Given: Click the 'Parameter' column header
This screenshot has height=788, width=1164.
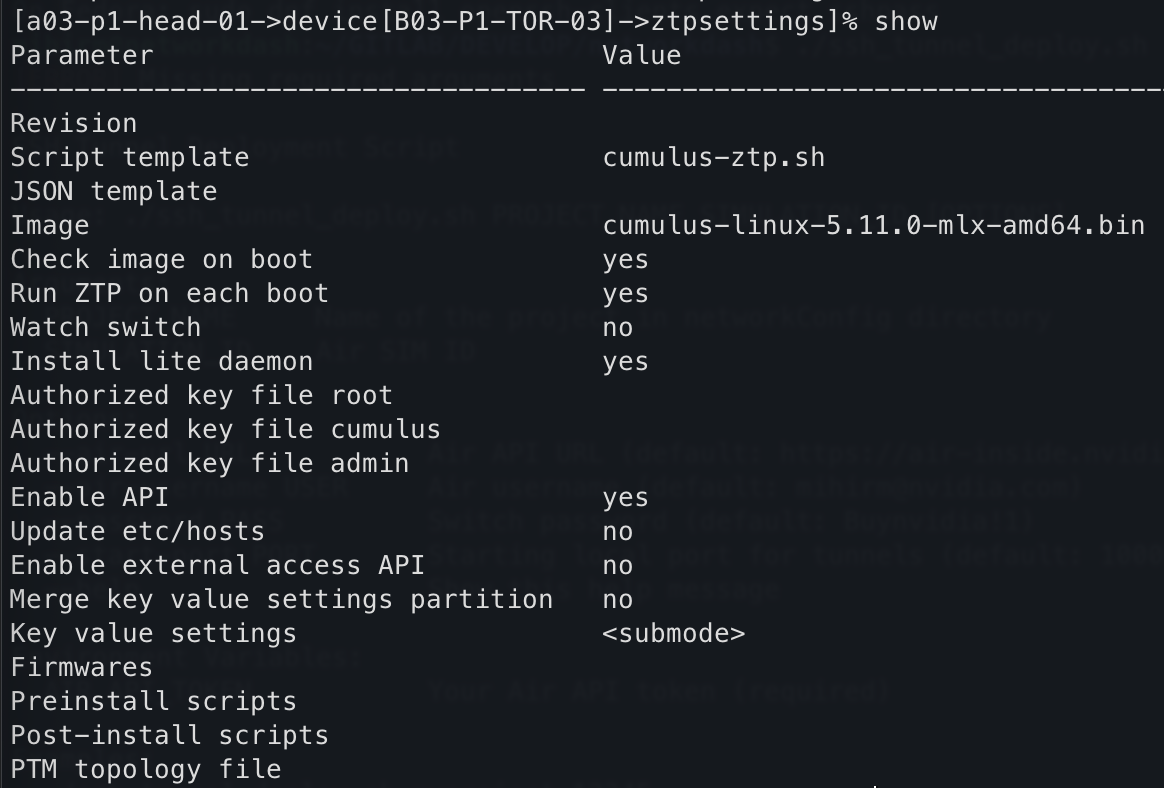Looking at the screenshot, I should tap(82, 55).
